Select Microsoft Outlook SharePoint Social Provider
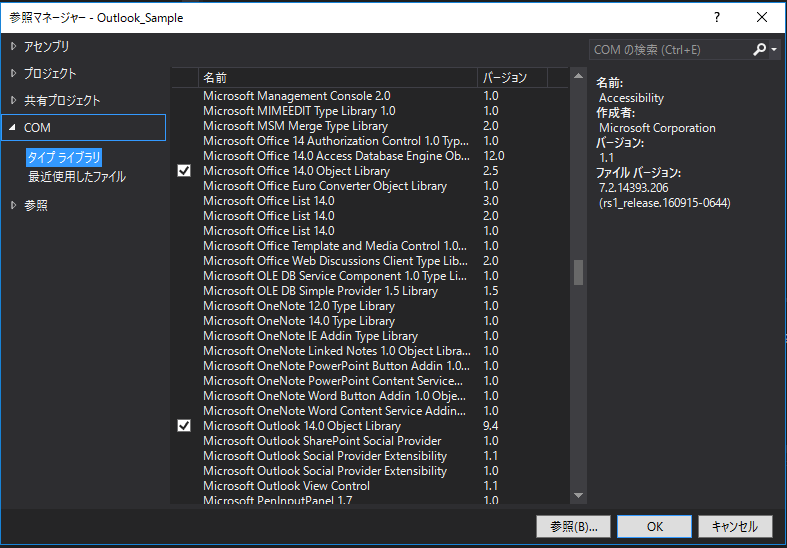 point(370,441)
